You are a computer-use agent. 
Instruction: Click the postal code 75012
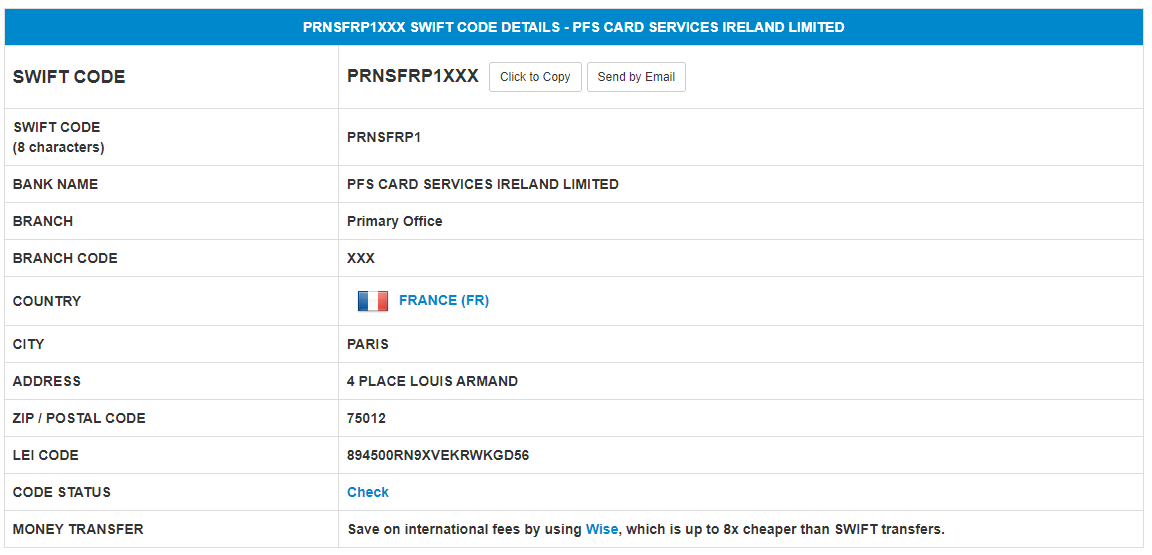point(367,418)
